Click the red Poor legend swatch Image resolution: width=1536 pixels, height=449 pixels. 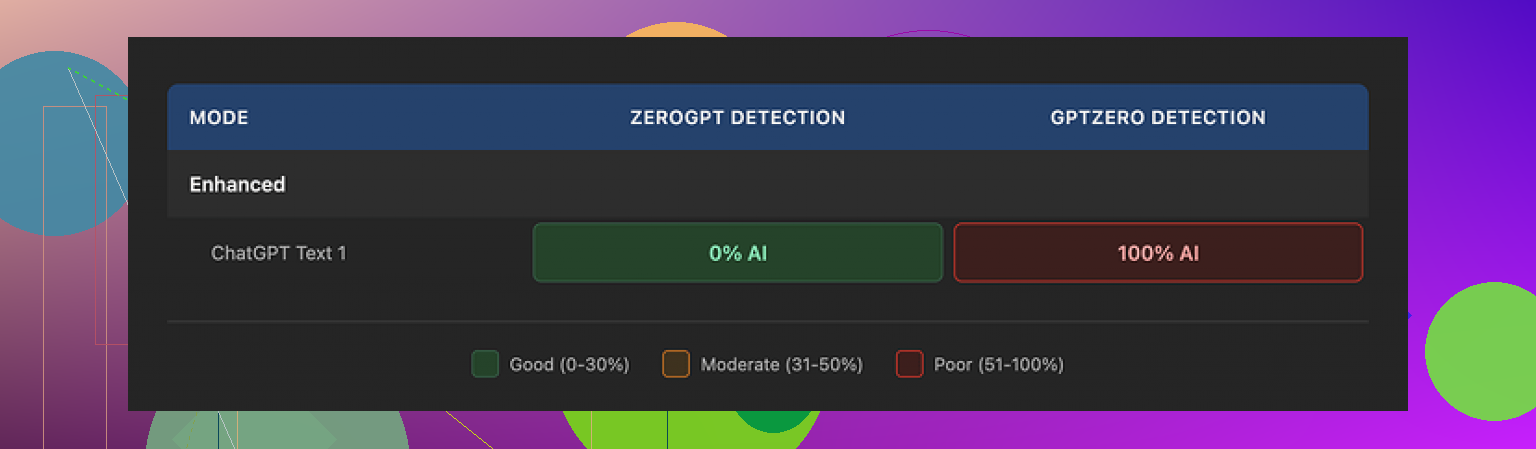click(909, 364)
